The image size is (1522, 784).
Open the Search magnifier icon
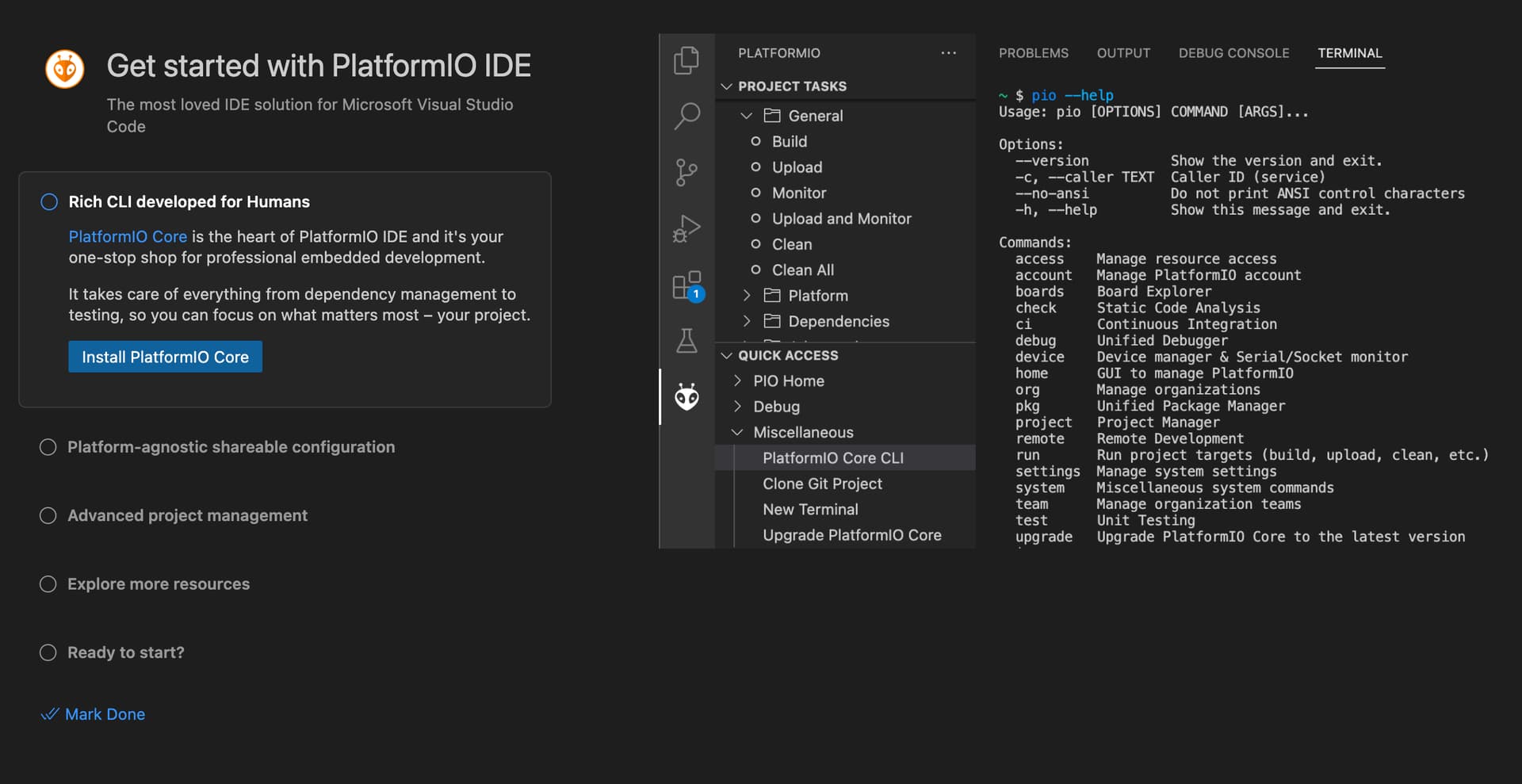pos(686,116)
